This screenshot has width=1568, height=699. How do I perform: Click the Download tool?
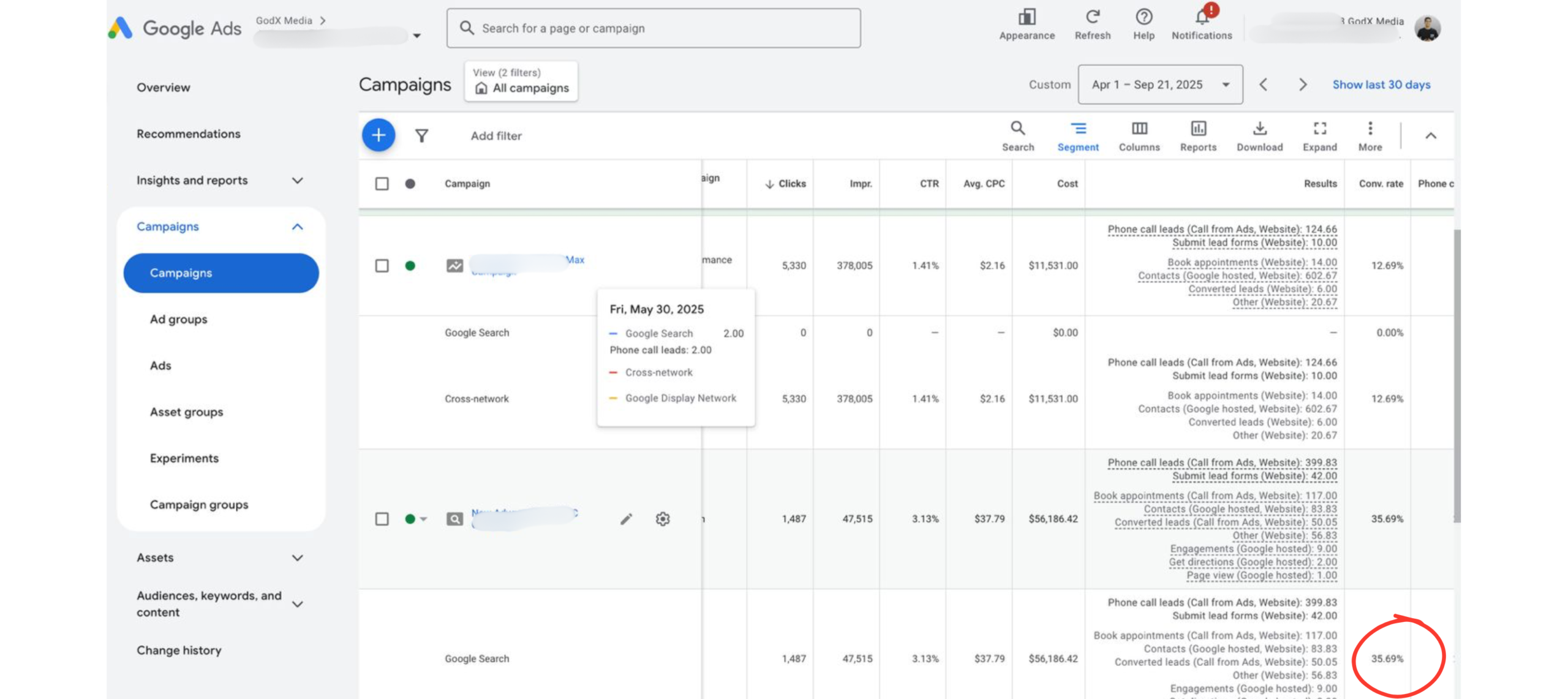(1259, 135)
